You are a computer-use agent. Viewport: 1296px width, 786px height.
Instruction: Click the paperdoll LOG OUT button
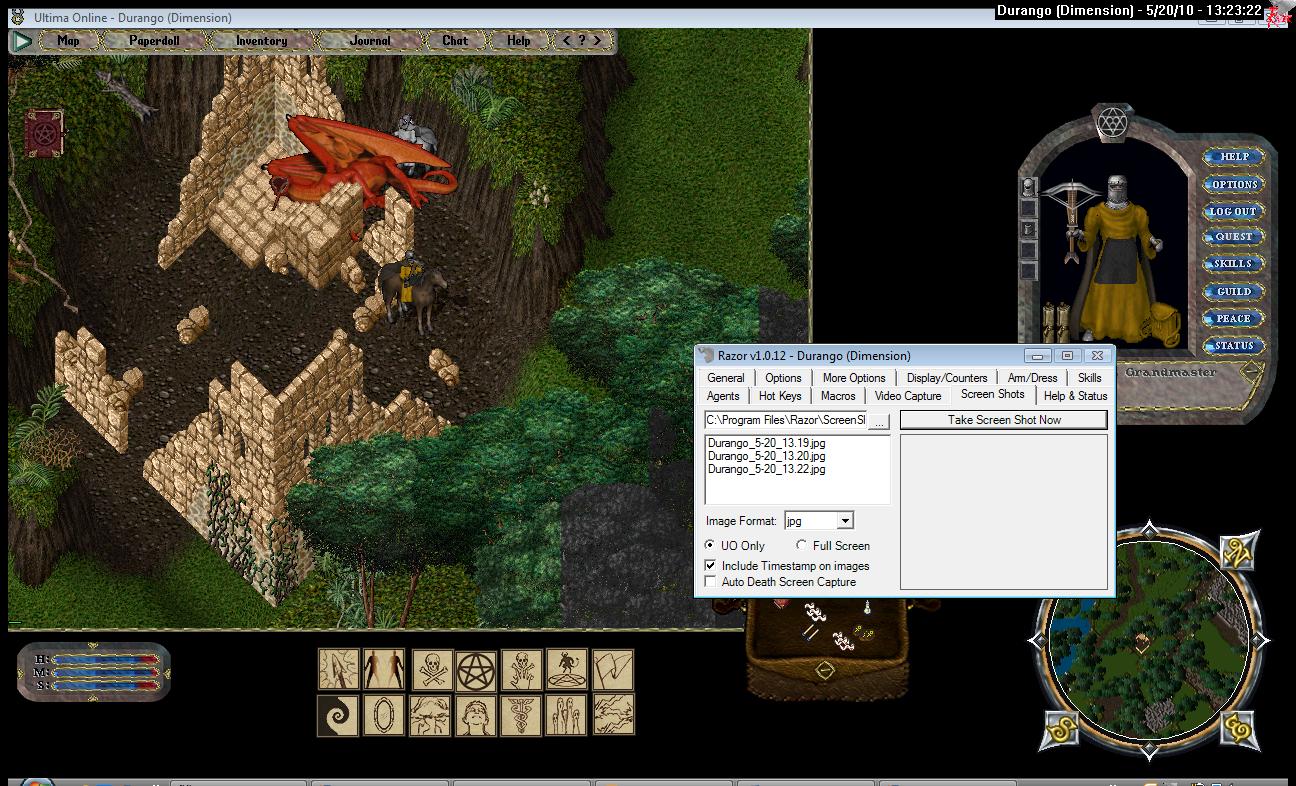[x=1234, y=211]
